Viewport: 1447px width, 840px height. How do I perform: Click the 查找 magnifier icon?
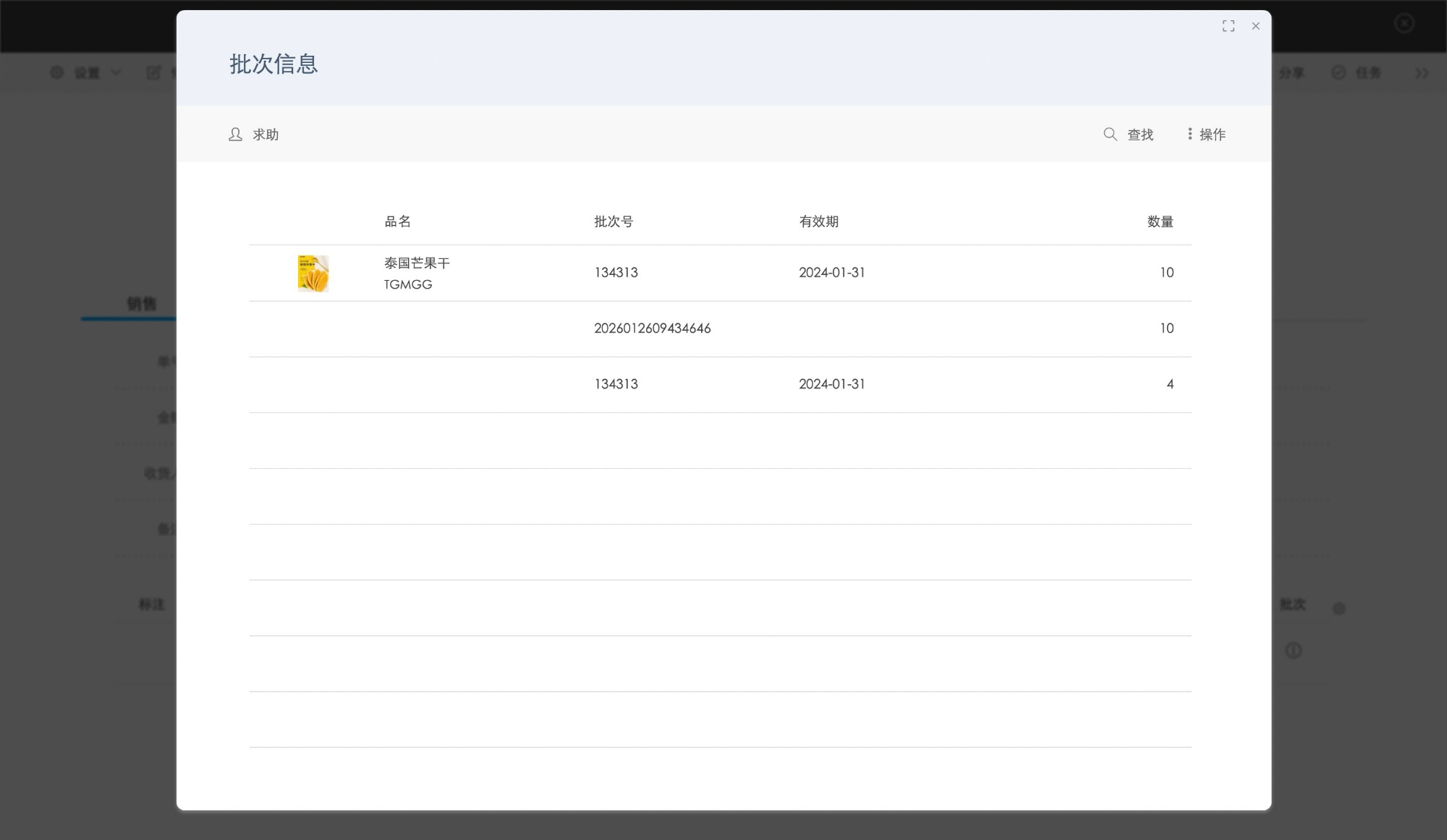1110,135
